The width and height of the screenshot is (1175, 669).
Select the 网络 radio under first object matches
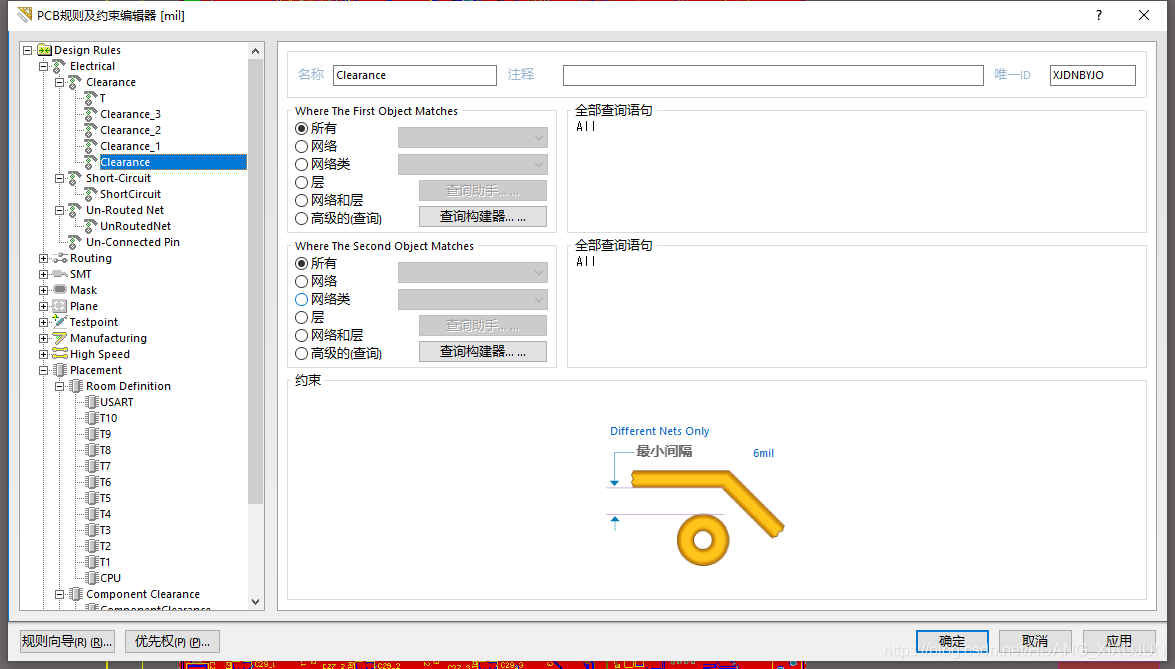tap(302, 145)
